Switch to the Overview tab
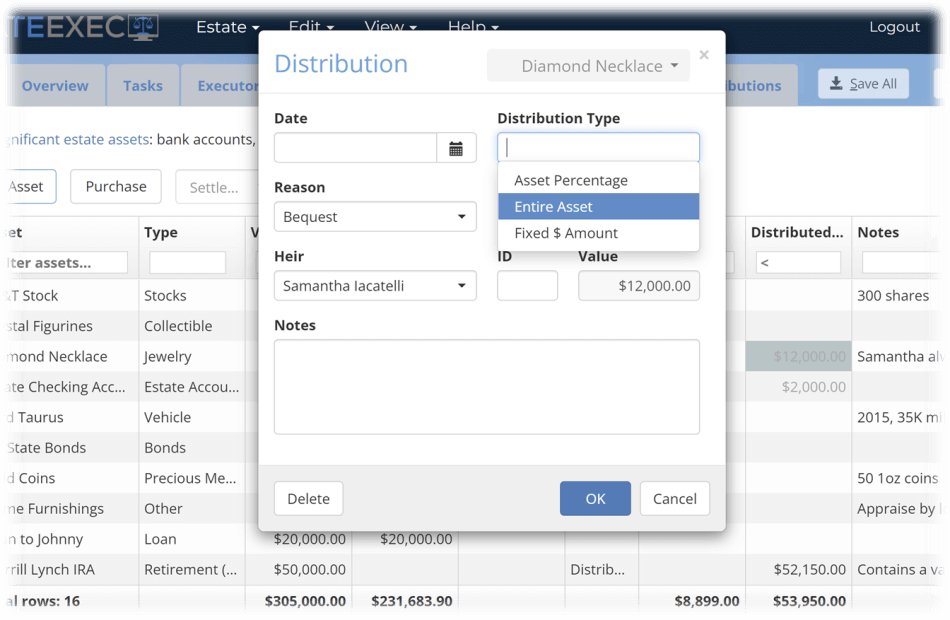950x620 pixels. 55,85
